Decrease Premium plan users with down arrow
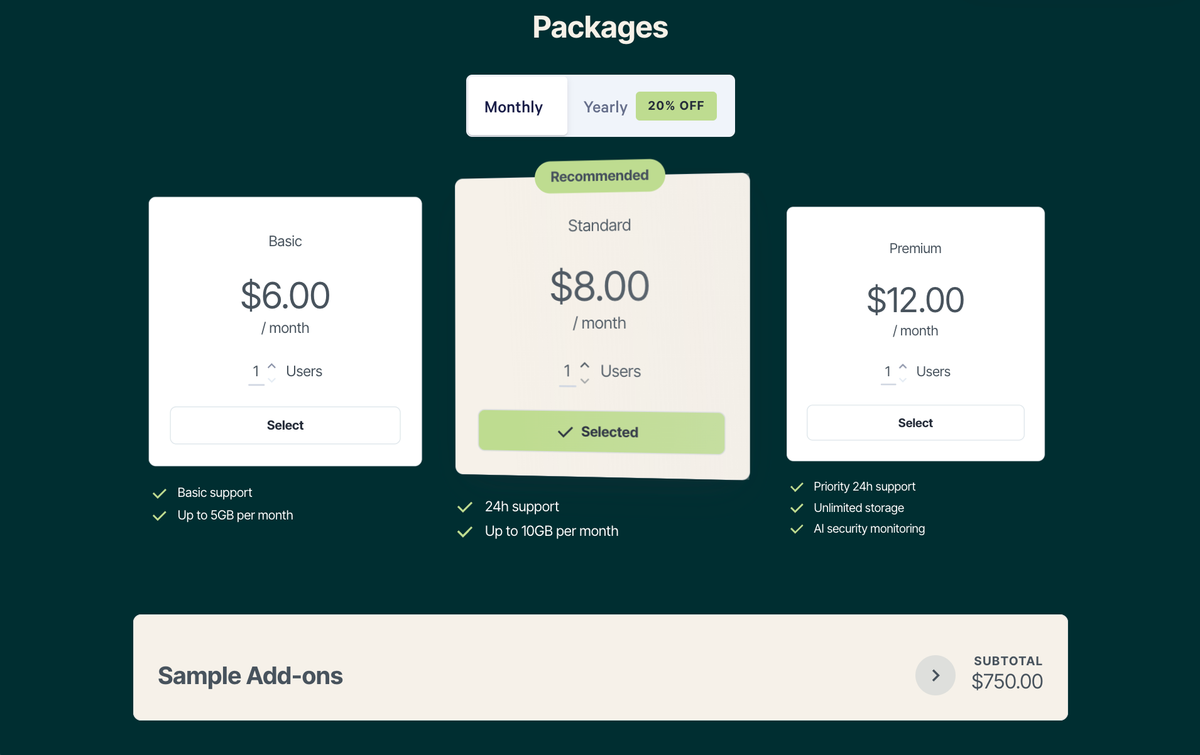Viewport: 1200px width, 755px height. 903,379
